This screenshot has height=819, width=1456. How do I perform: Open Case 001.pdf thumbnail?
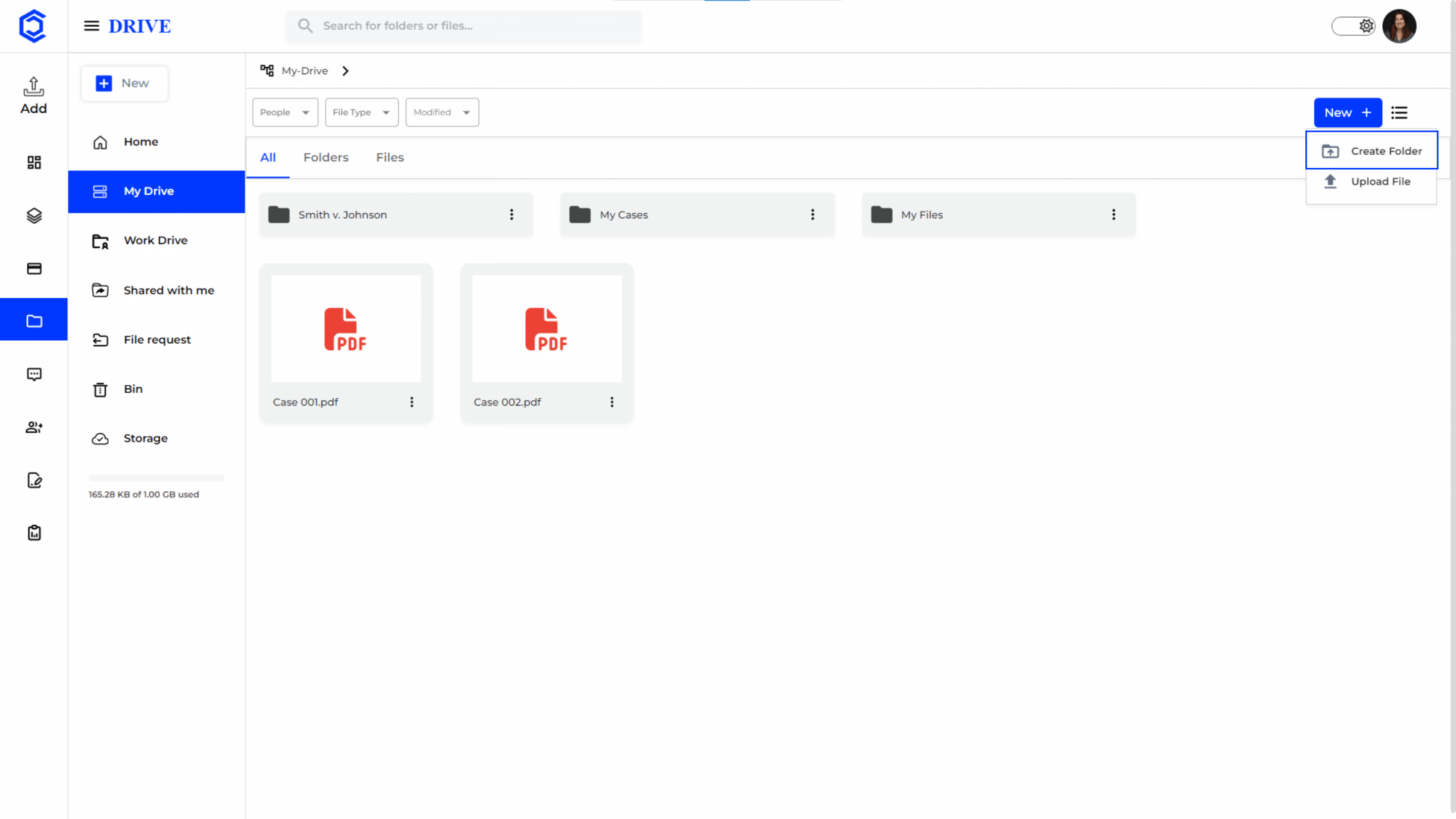coord(346,329)
